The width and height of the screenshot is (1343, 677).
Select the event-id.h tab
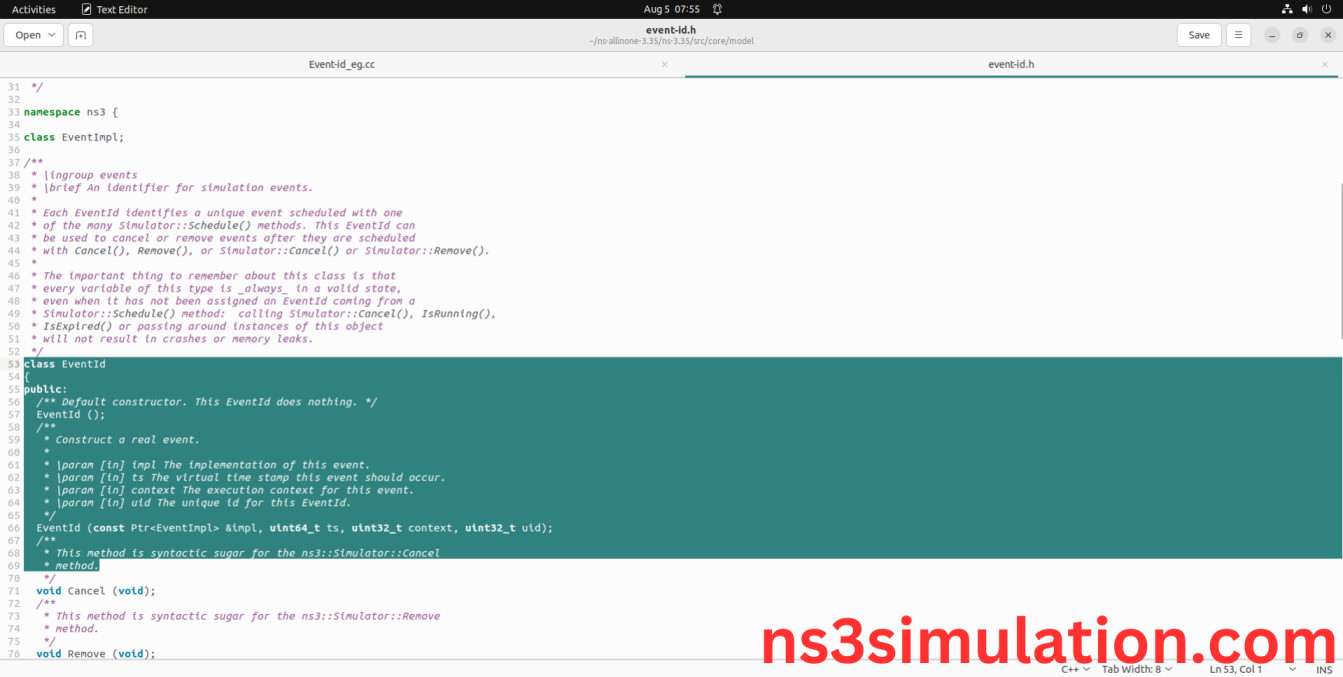point(1010,64)
